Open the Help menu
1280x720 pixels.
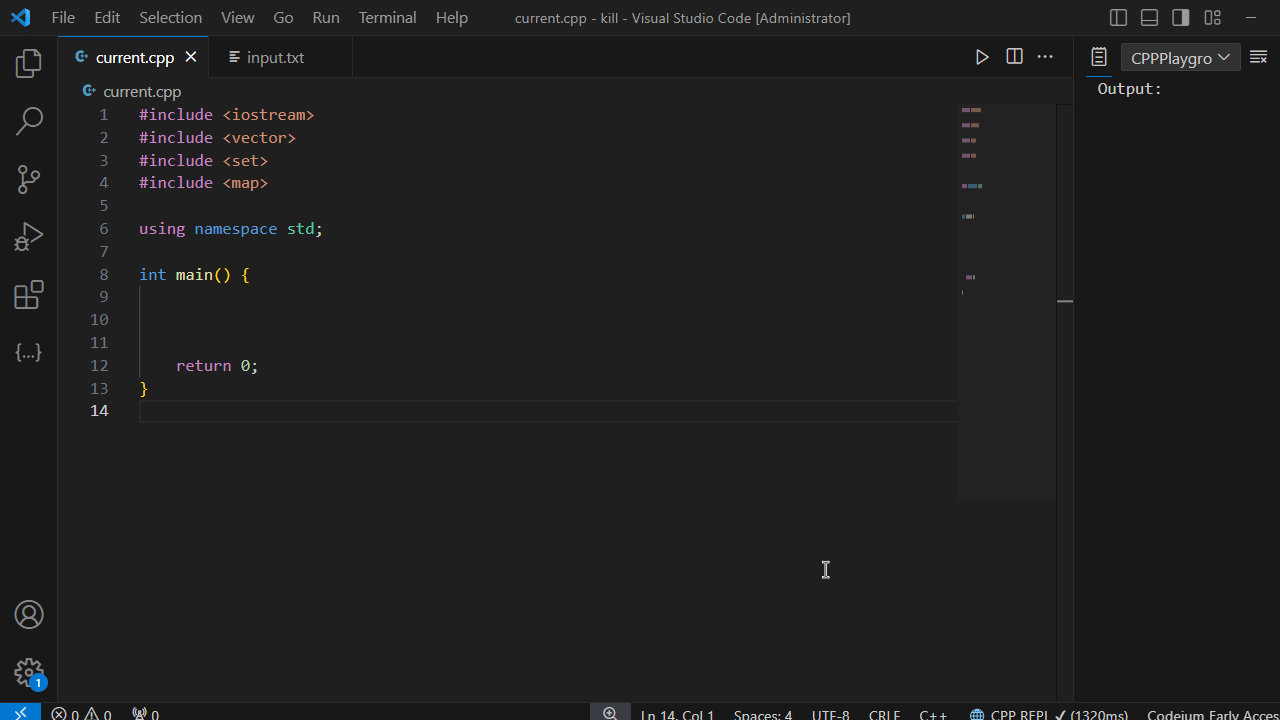[x=452, y=17]
